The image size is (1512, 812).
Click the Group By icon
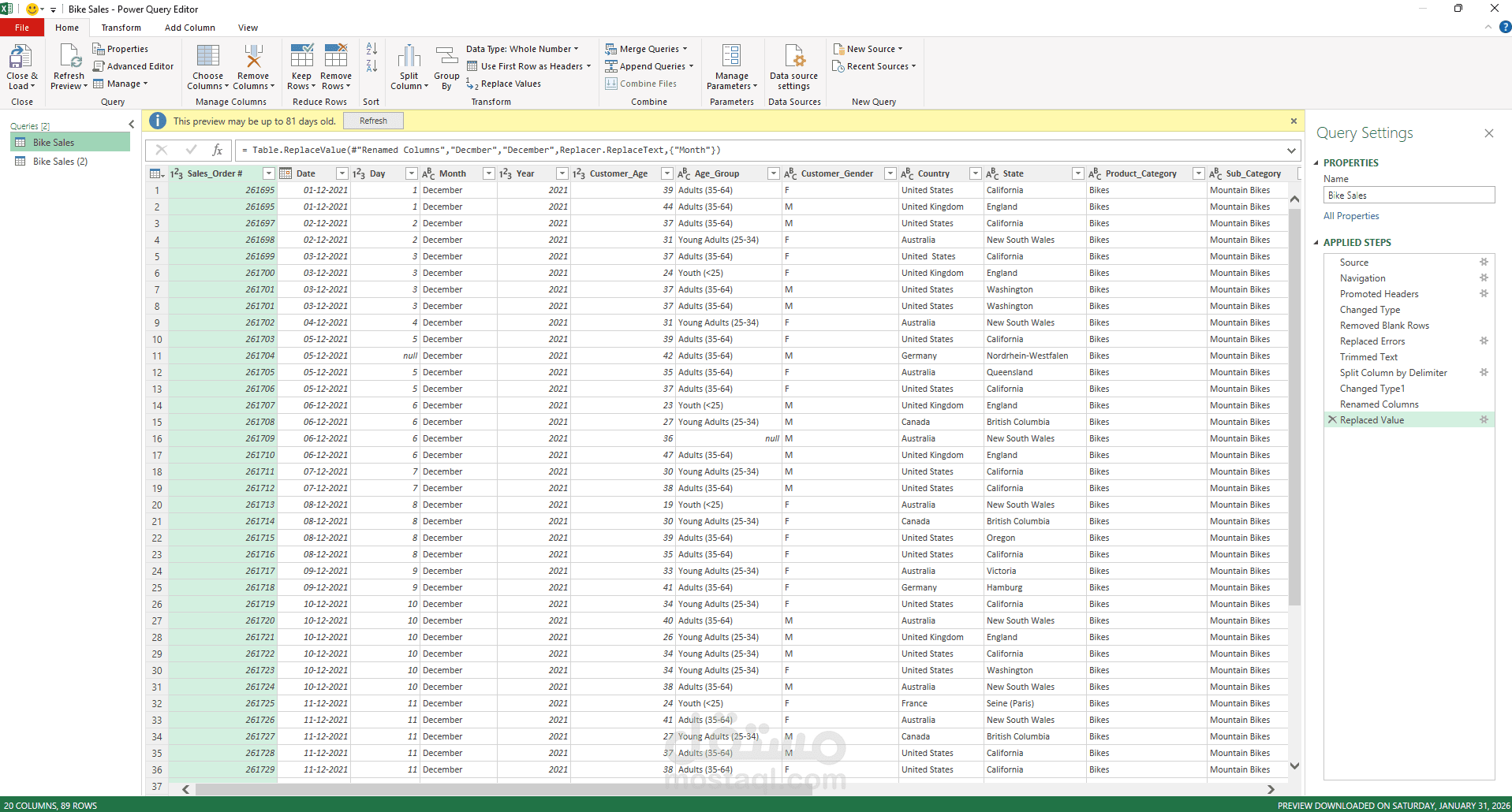[x=446, y=56]
